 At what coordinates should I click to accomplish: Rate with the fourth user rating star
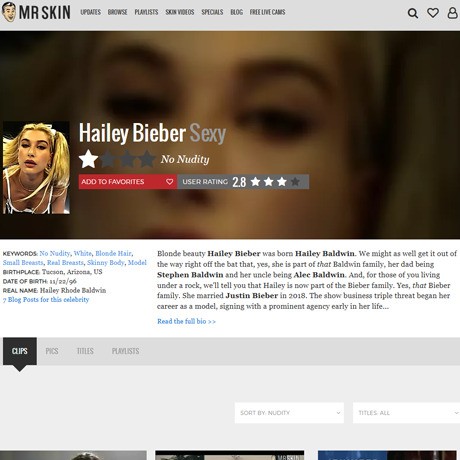295,182
